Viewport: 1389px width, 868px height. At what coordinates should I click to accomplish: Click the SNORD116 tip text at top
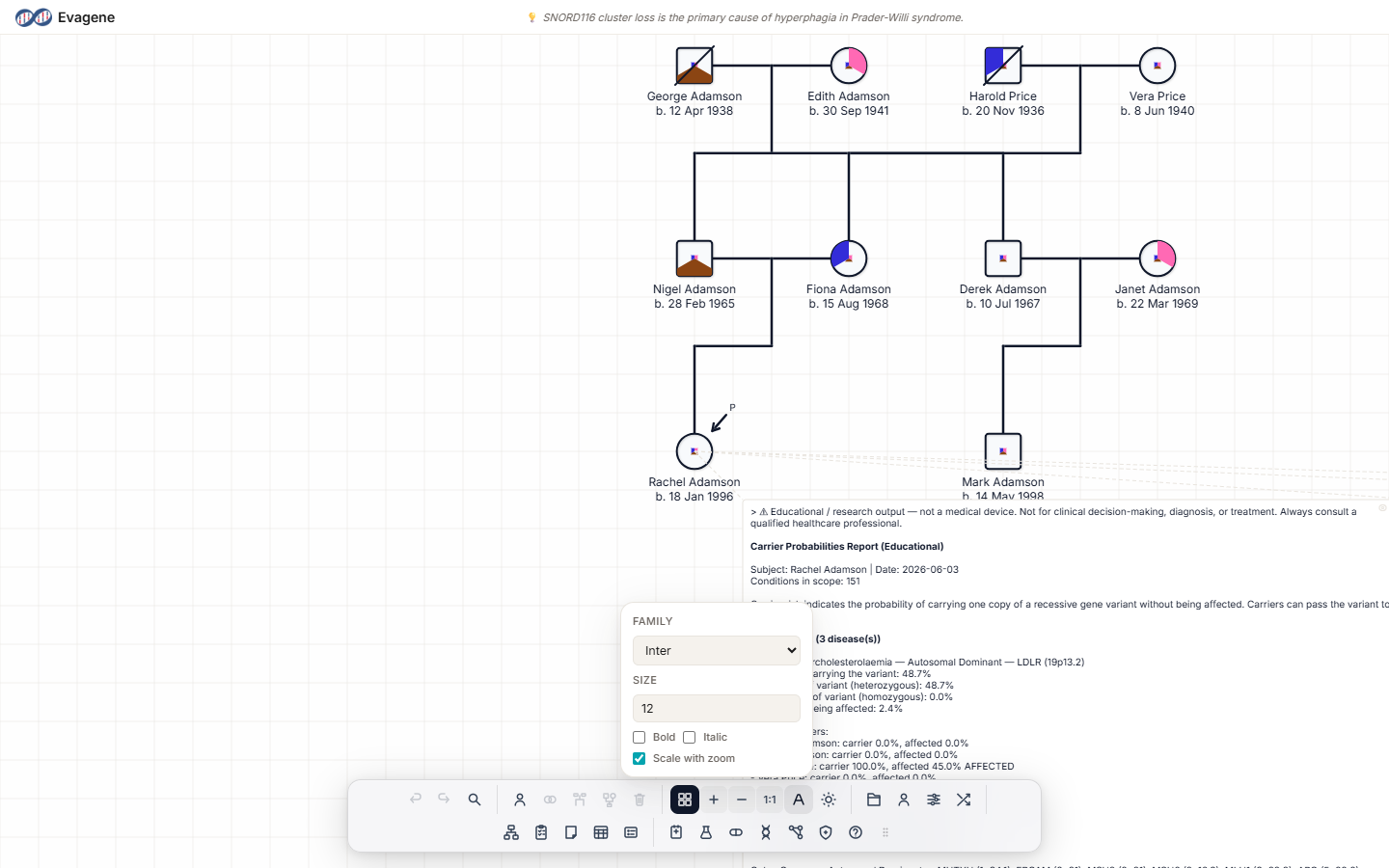tap(752, 17)
